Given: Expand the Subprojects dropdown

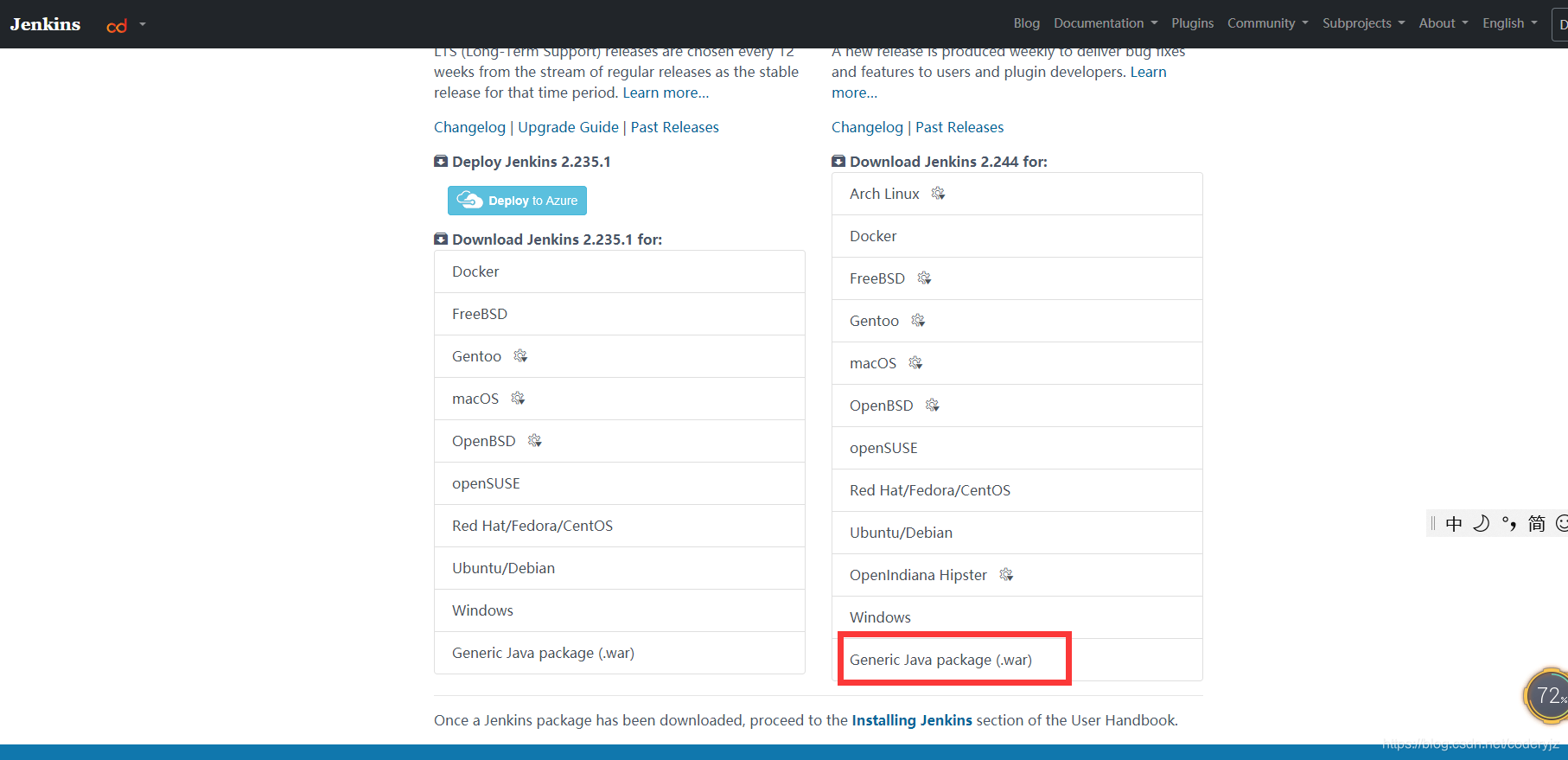Looking at the screenshot, I should pyautogui.click(x=1364, y=23).
